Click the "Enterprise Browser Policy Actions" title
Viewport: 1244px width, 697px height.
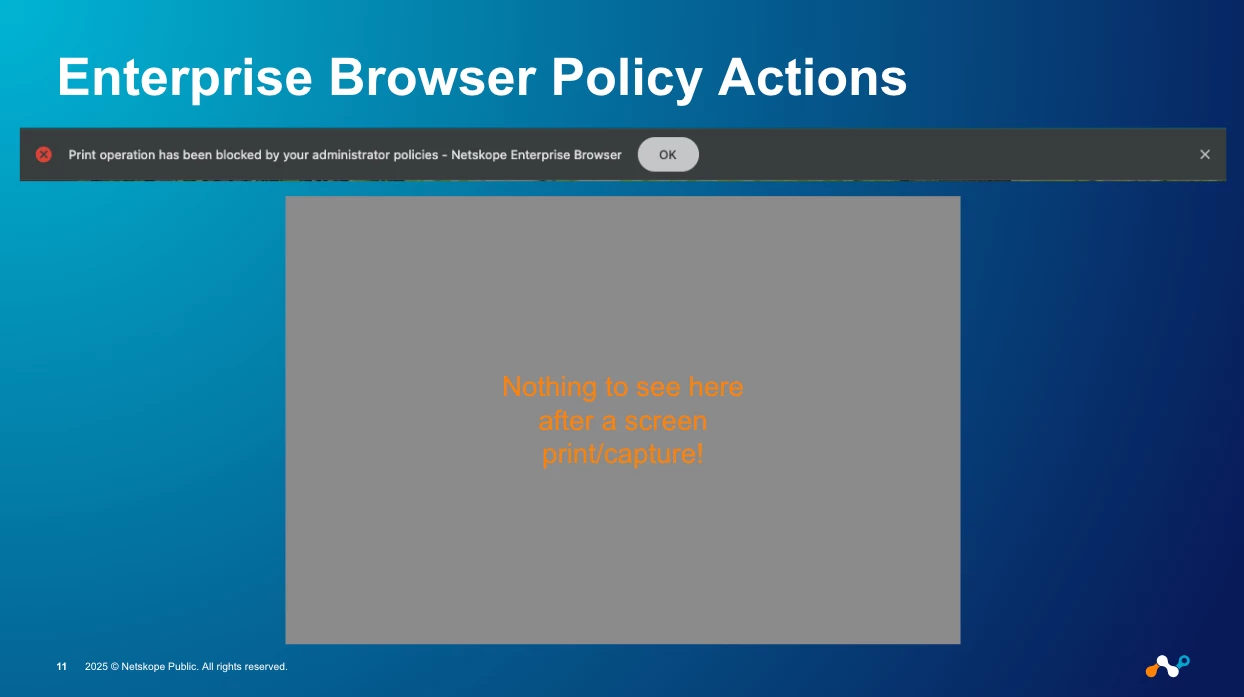point(482,77)
